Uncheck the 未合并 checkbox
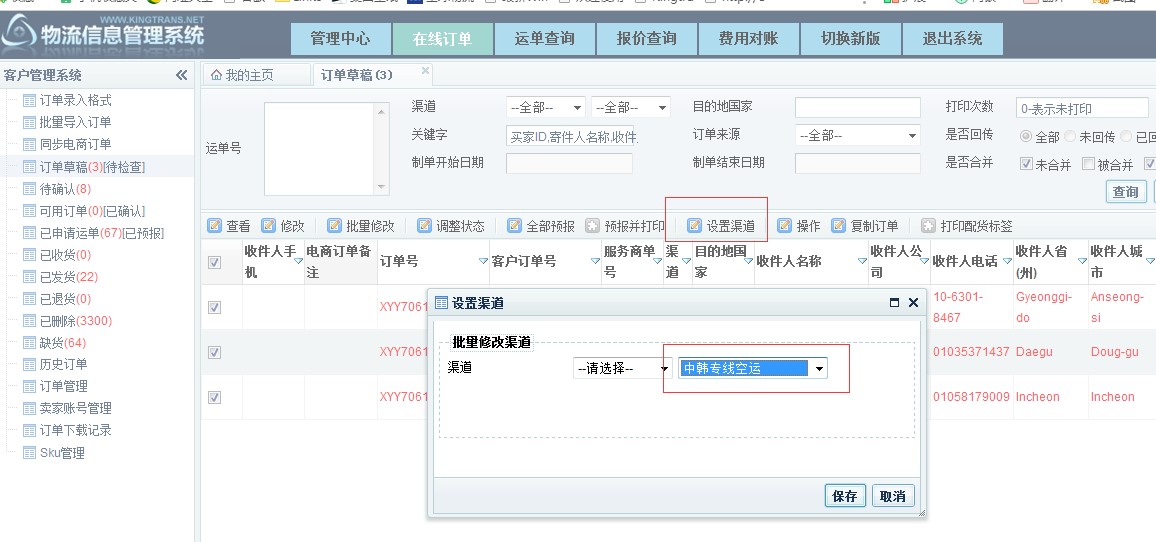Screen dimensions: 1156x542 (1026, 164)
